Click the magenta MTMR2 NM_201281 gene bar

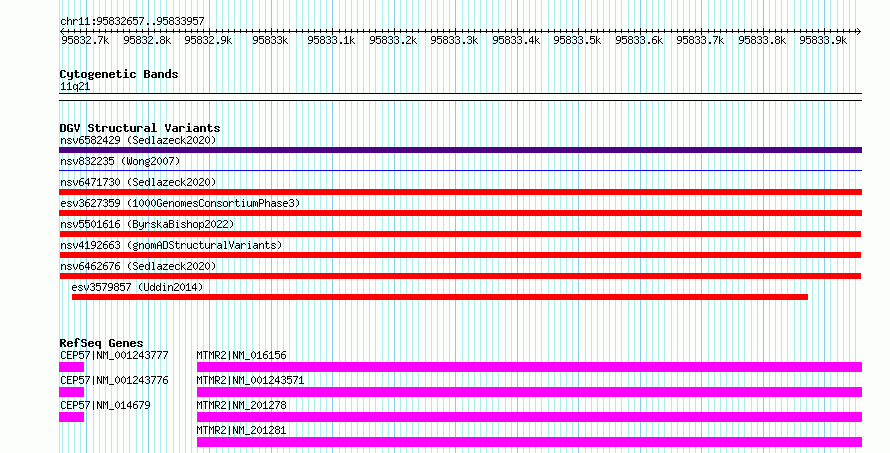(529, 442)
